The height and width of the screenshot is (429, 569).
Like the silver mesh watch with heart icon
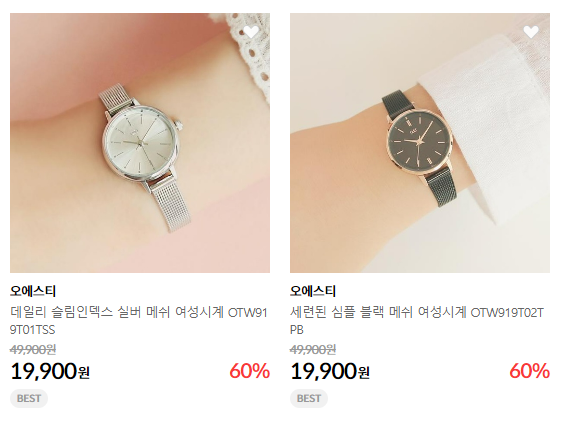click(251, 32)
